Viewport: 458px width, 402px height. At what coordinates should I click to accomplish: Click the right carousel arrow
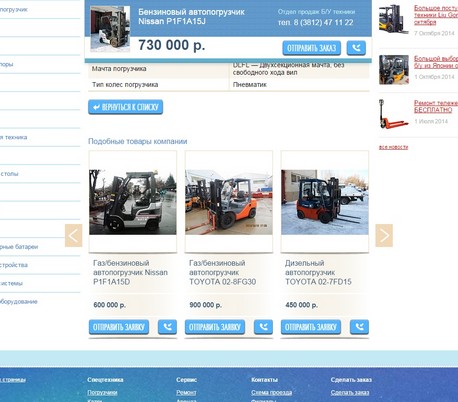(x=384, y=235)
